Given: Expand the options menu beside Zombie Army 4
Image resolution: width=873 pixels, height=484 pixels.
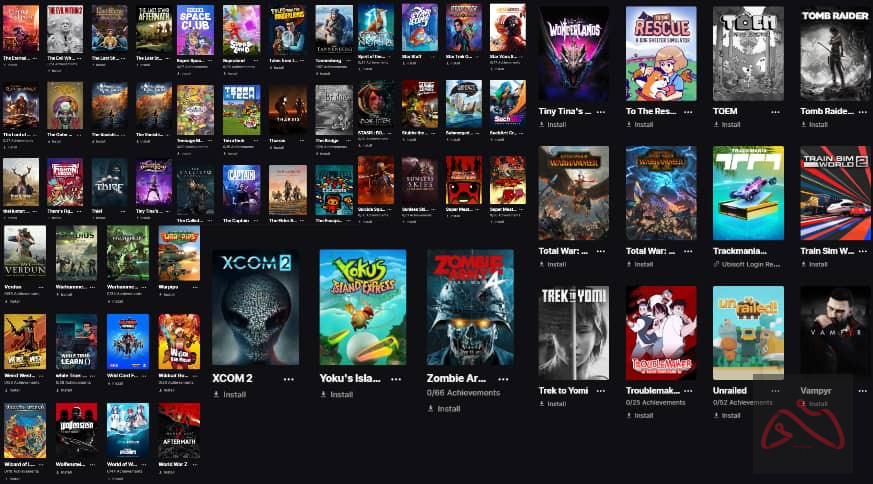Looking at the screenshot, I should 503,379.
